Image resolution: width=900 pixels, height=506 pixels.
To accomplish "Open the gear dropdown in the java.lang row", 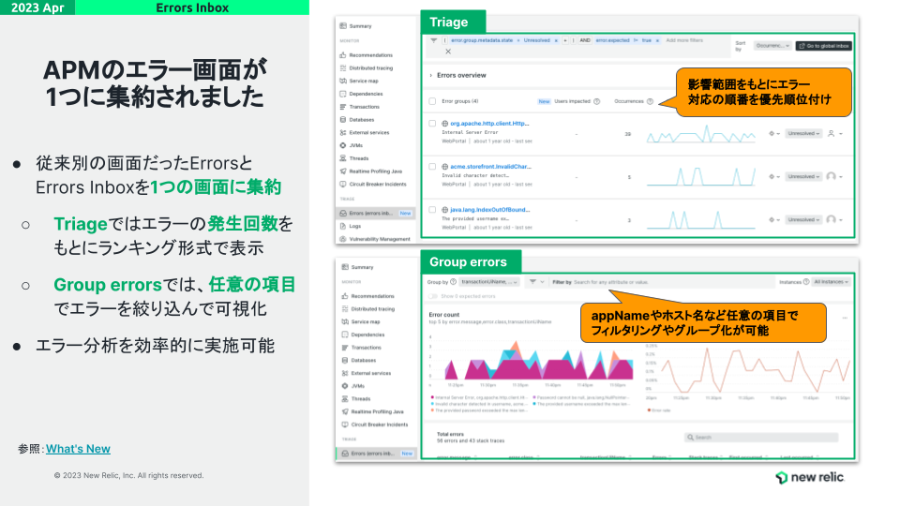I will tap(774, 219).
